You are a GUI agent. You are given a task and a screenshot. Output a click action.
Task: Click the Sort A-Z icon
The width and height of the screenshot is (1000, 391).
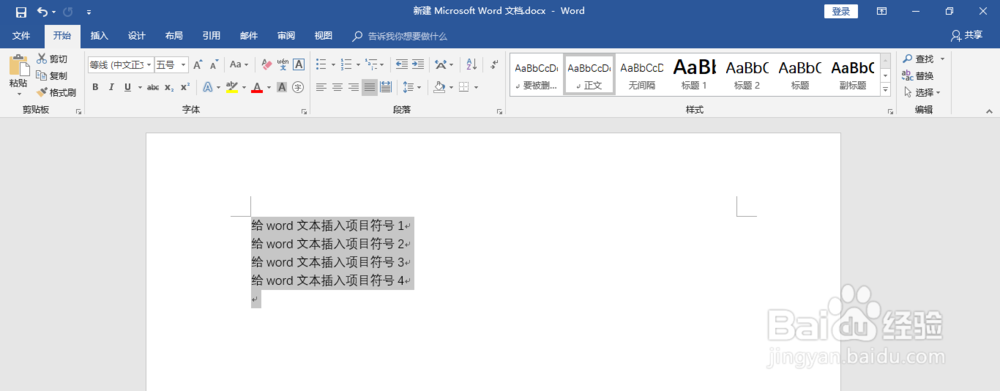[472, 64]
